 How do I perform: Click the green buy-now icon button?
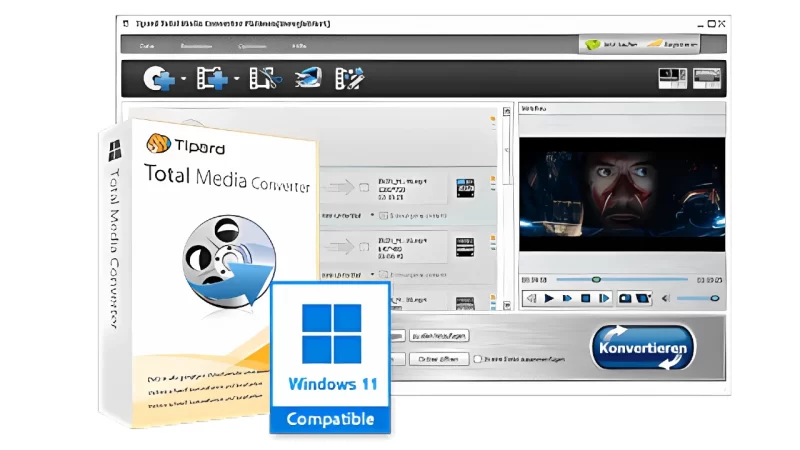(x=611, y=44)
